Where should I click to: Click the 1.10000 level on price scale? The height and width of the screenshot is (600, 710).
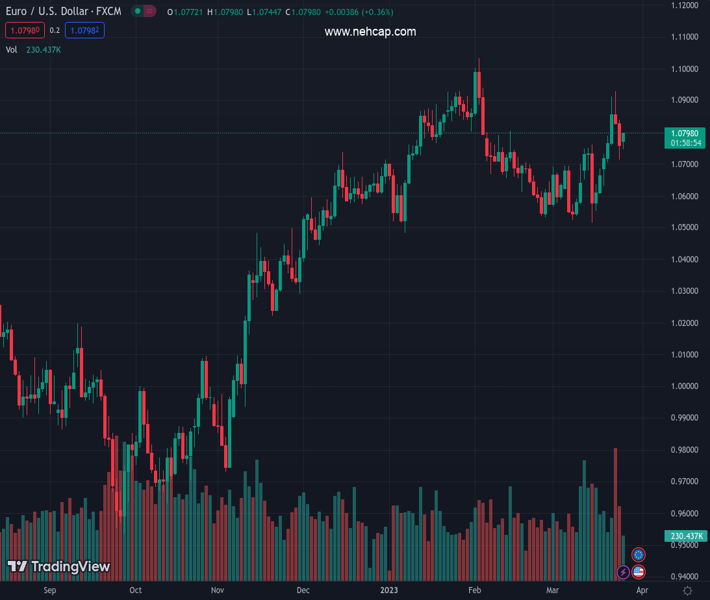(685, 69)
